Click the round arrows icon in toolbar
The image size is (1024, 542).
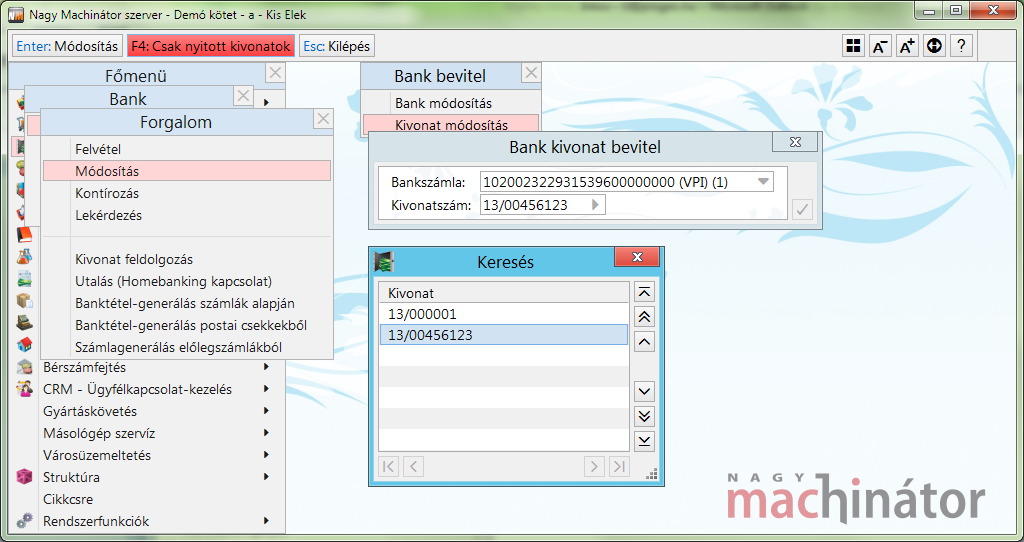pos(935,46)
